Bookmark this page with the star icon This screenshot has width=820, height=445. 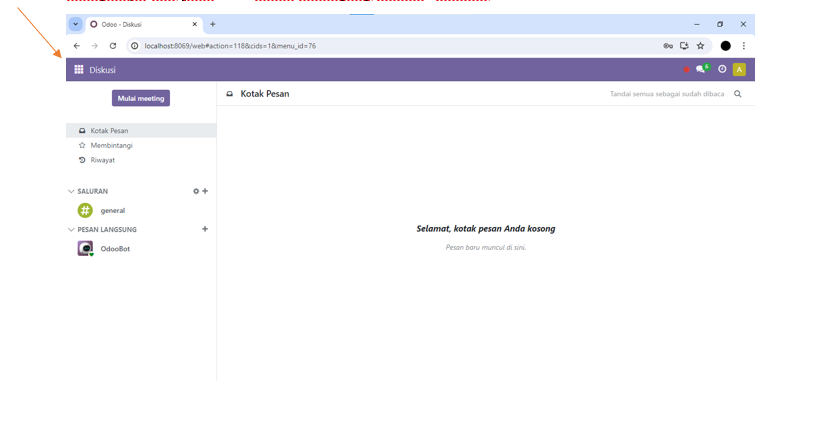pos(700,46)
